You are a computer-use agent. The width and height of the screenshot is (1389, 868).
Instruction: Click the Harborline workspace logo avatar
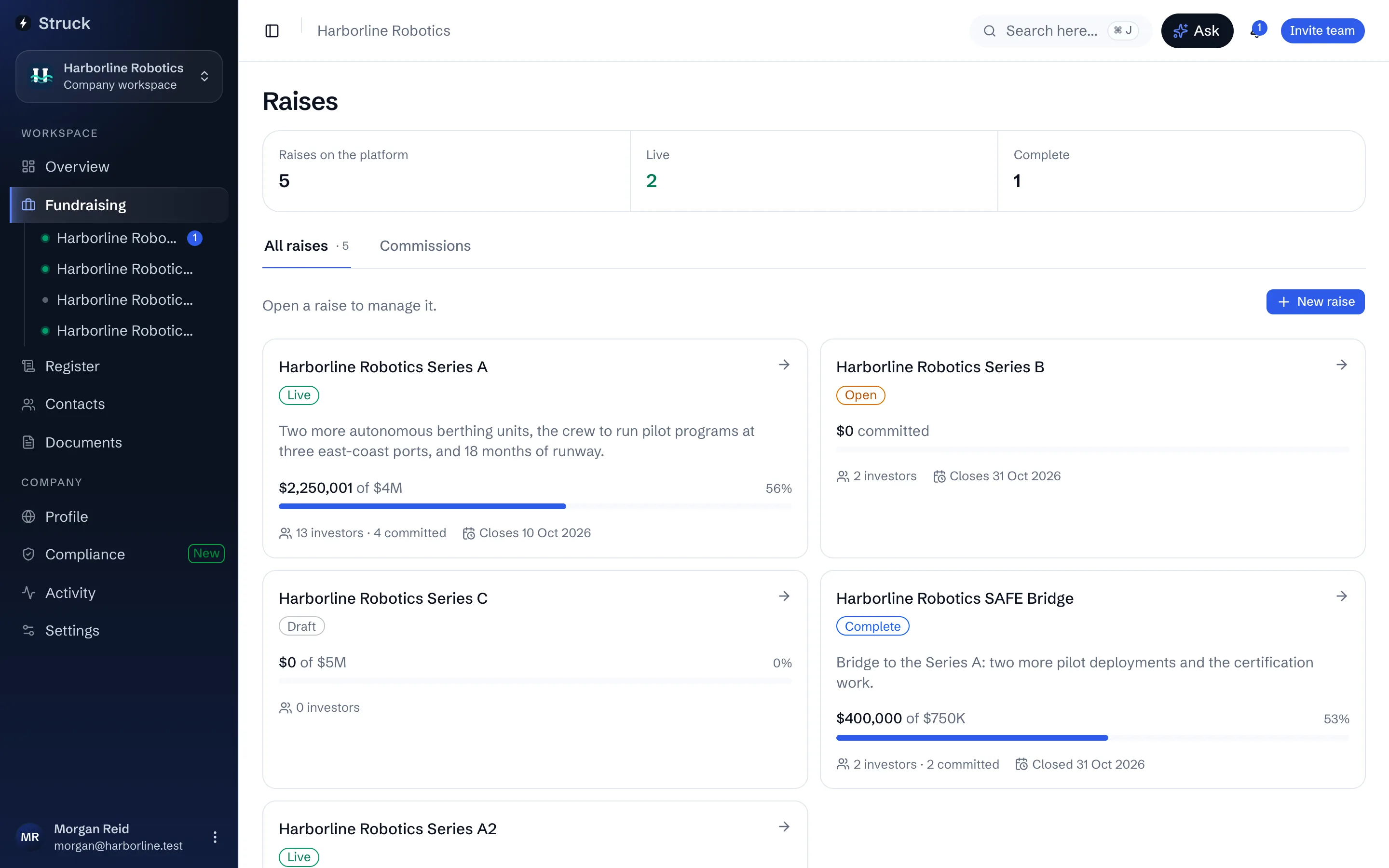pos(41,76)
